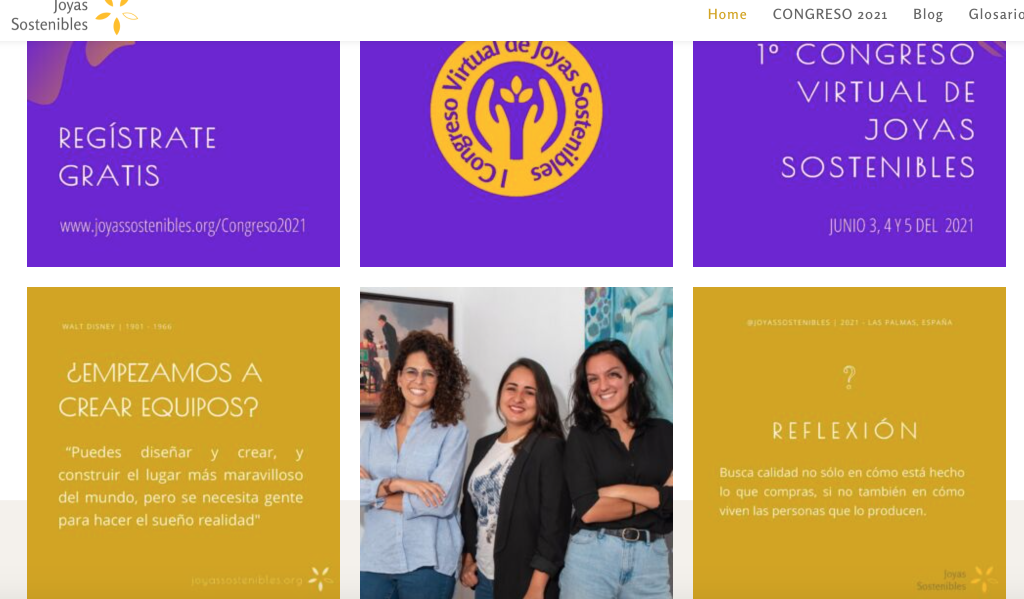Open the Blog menu link
1024x599 pixels.
point(927,14)
